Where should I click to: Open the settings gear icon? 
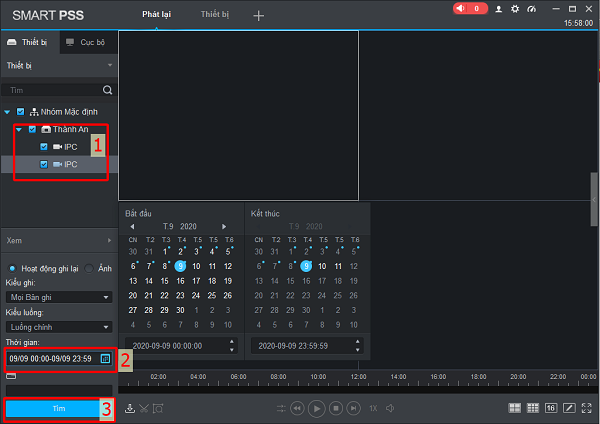(x=515, y=8)
